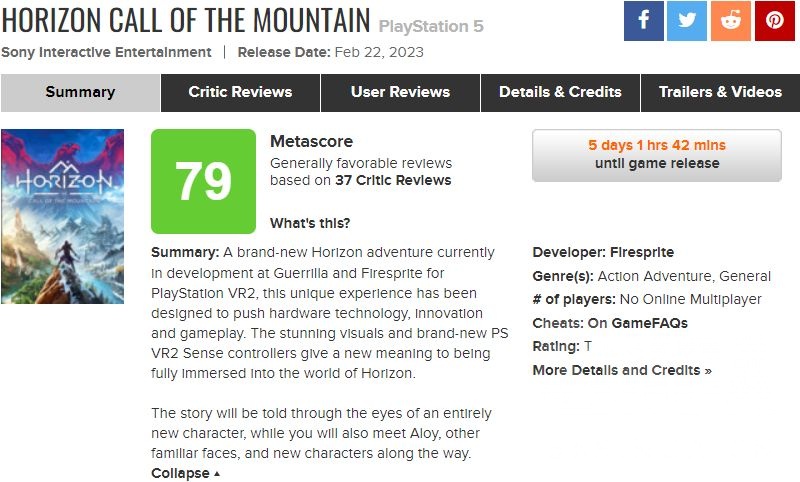This screenshot has width=800, height=482.
Task: Open the 37 Critic Reviews link
Action: click(x=392, y=181)
